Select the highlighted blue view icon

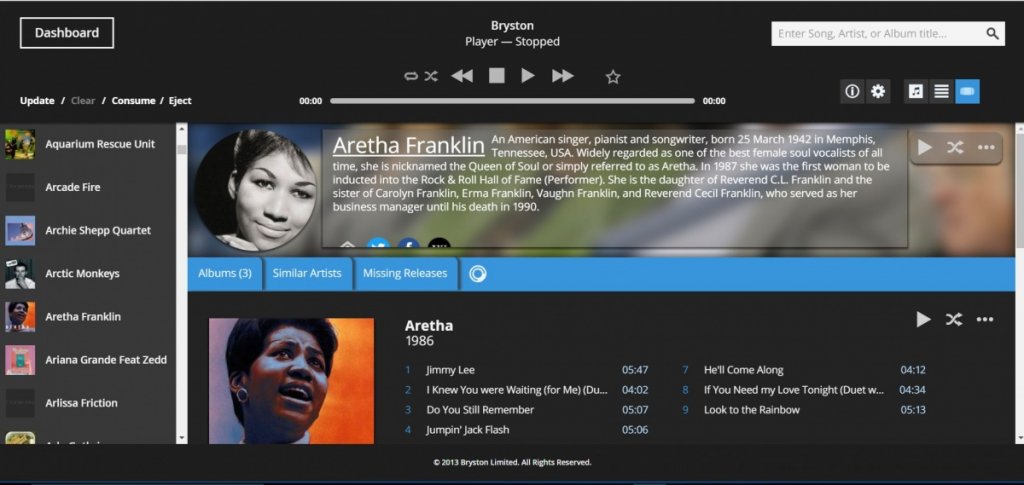tap(967, 91)
